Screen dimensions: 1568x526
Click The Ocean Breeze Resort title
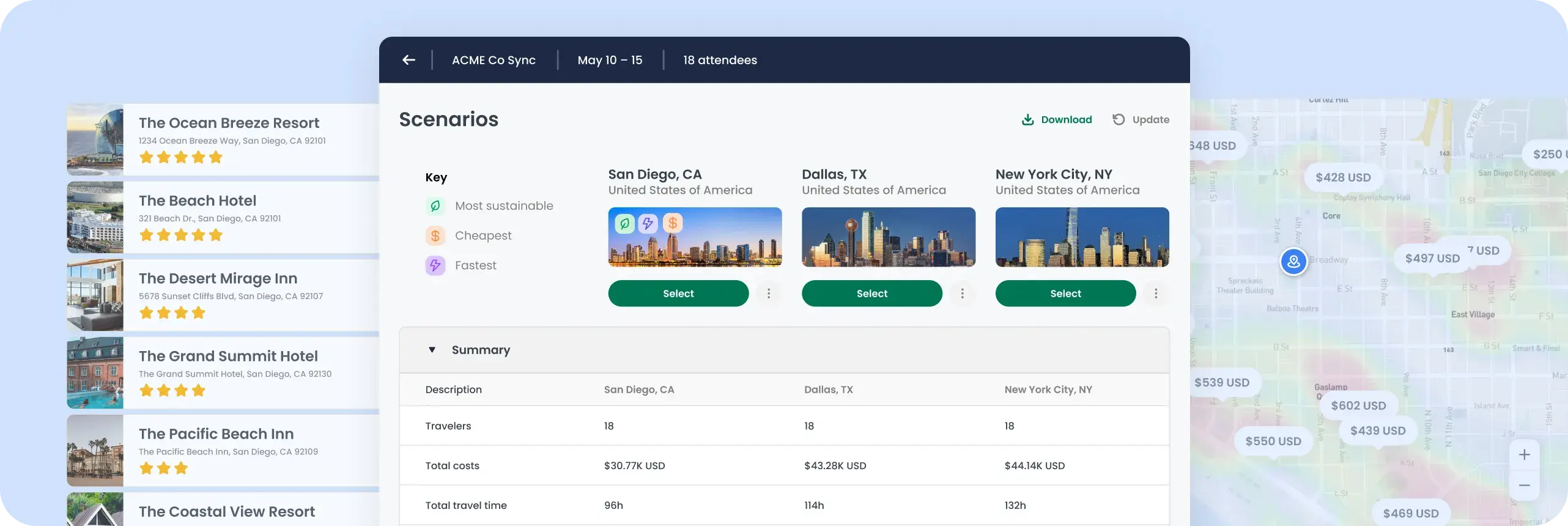click(229, 123)
